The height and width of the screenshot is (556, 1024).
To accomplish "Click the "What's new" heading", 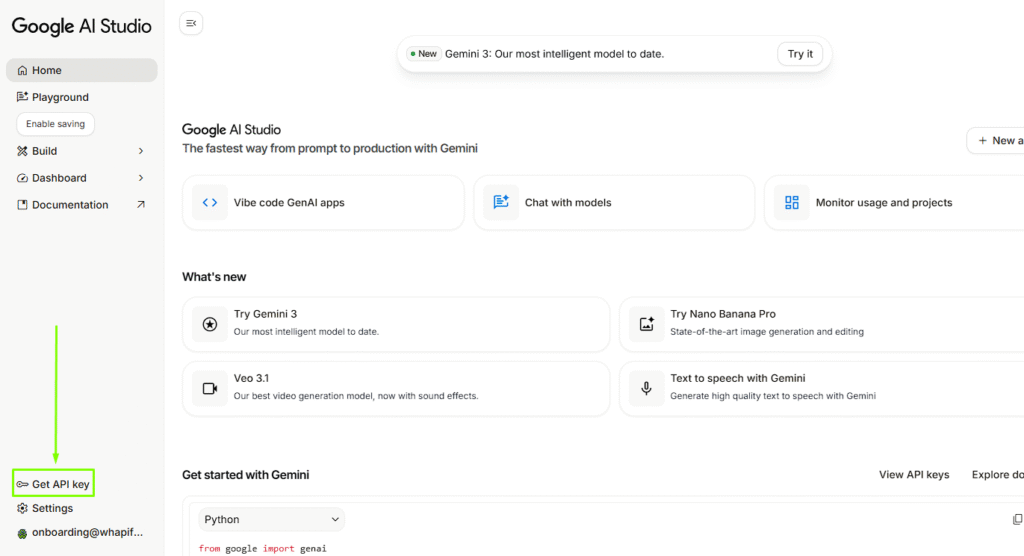I will tap(214, 277).
